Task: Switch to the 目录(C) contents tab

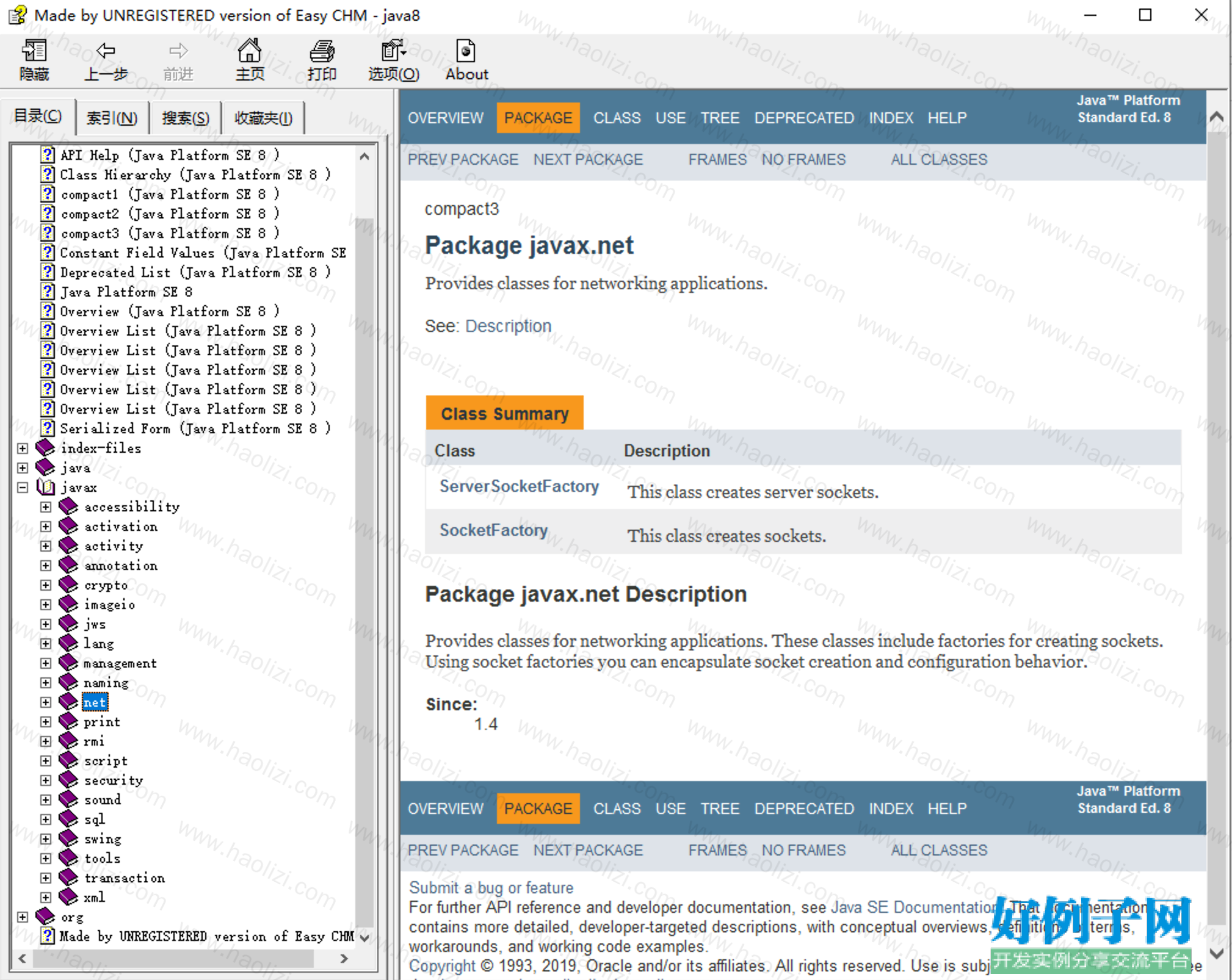Action: (x=38, y=116)
